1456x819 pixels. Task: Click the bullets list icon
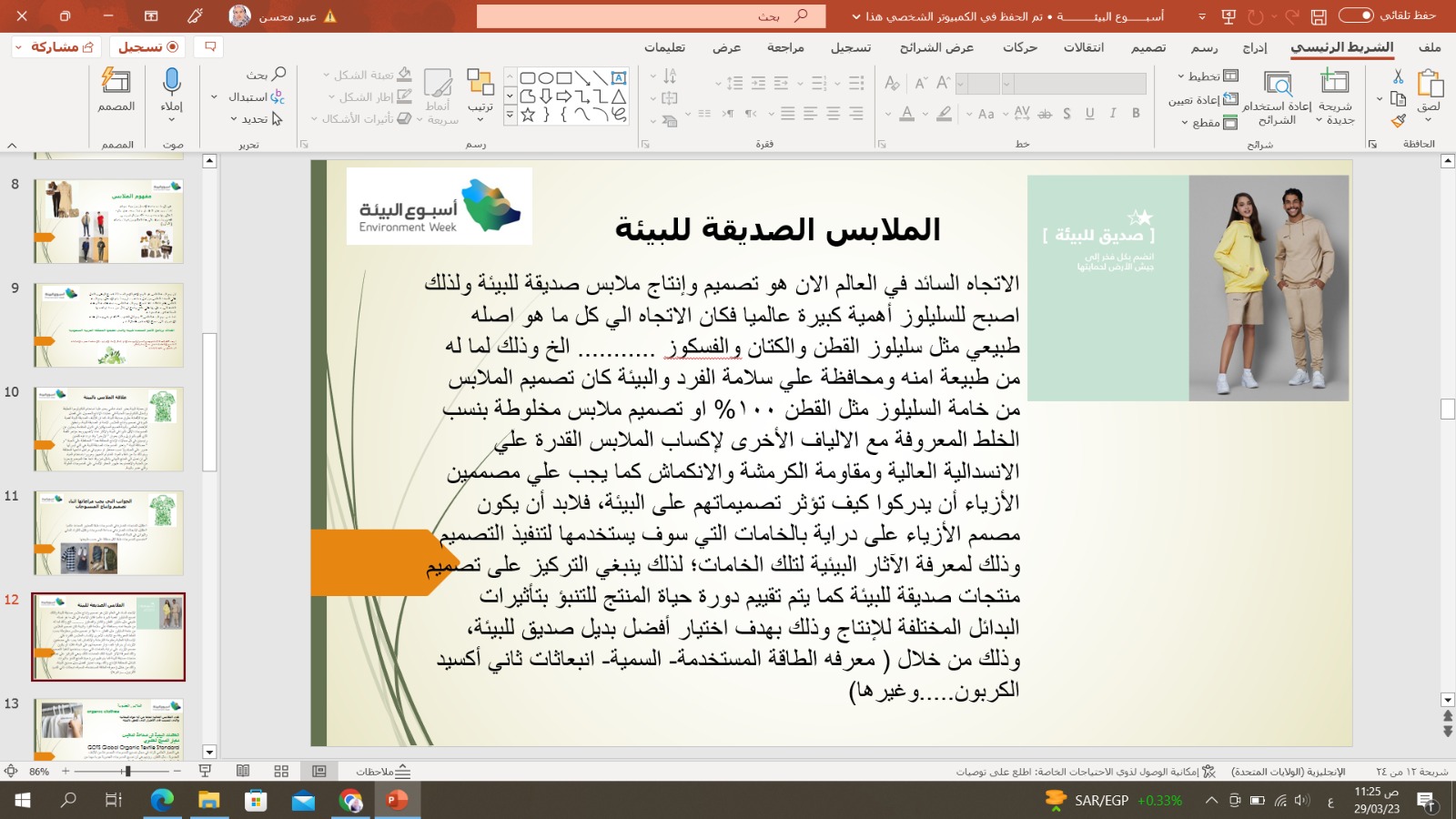pos(856,84)
